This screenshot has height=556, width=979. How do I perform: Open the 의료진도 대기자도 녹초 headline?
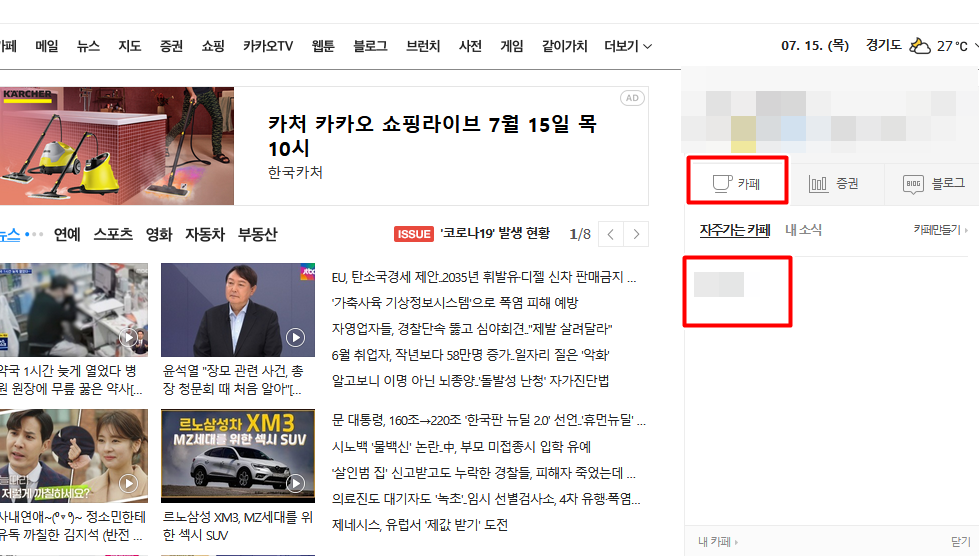486,499
